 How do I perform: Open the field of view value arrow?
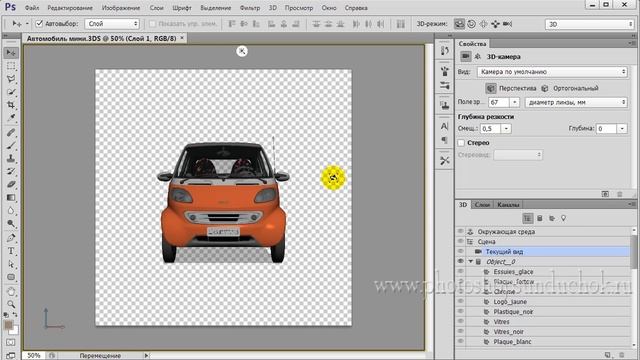pos(515,102)
